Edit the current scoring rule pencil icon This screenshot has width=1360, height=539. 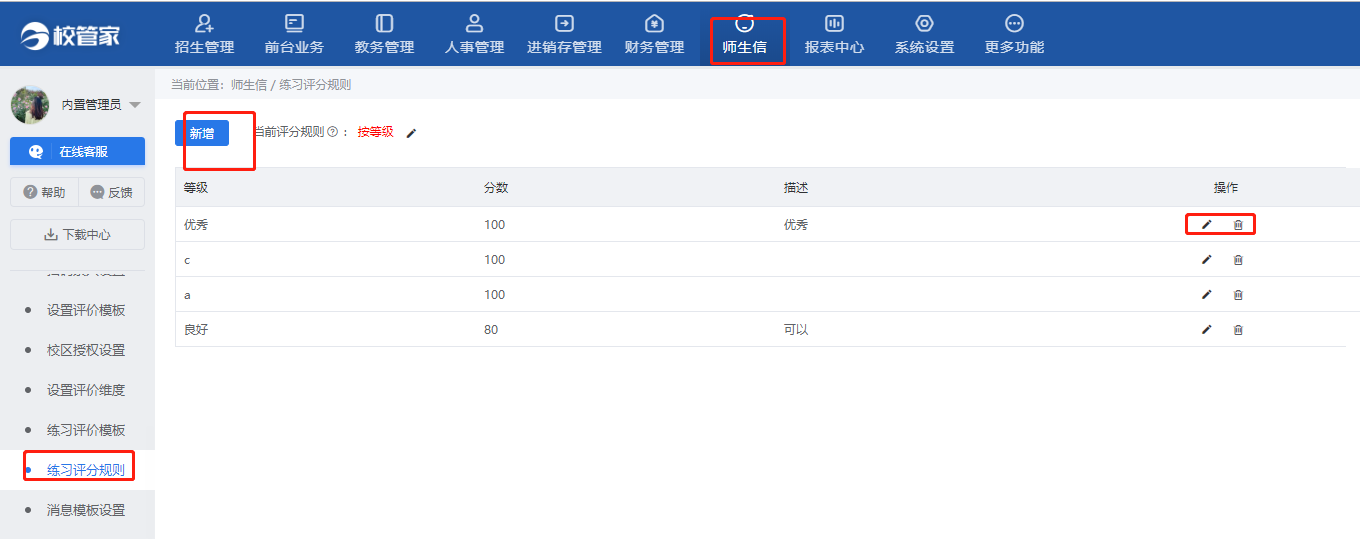tap(411, 133)
